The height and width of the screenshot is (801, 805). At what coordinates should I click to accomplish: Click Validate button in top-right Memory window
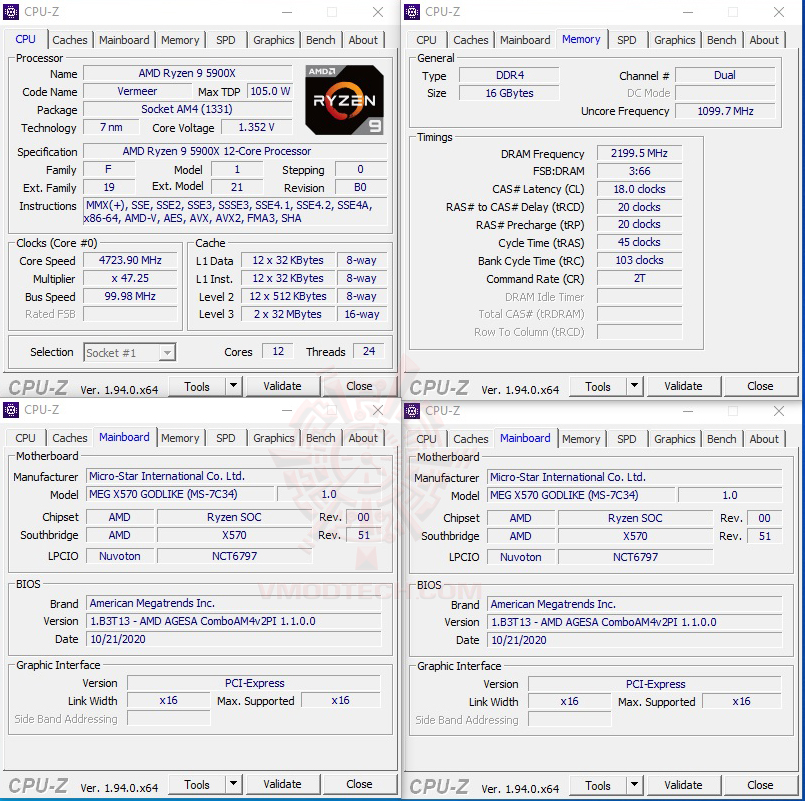pyautogui.click(x=683, y=386)
